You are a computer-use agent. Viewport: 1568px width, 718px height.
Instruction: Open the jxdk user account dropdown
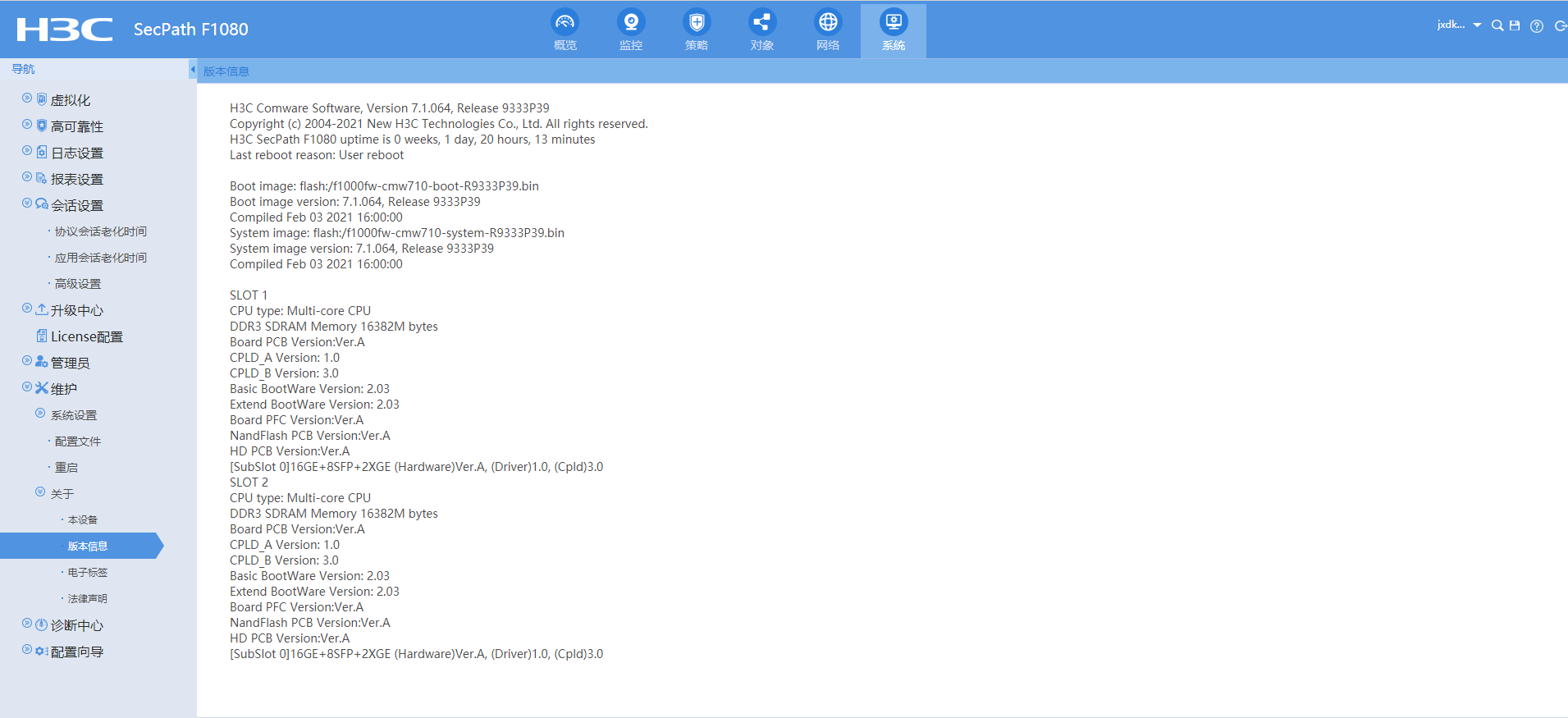click(1459, 25)
